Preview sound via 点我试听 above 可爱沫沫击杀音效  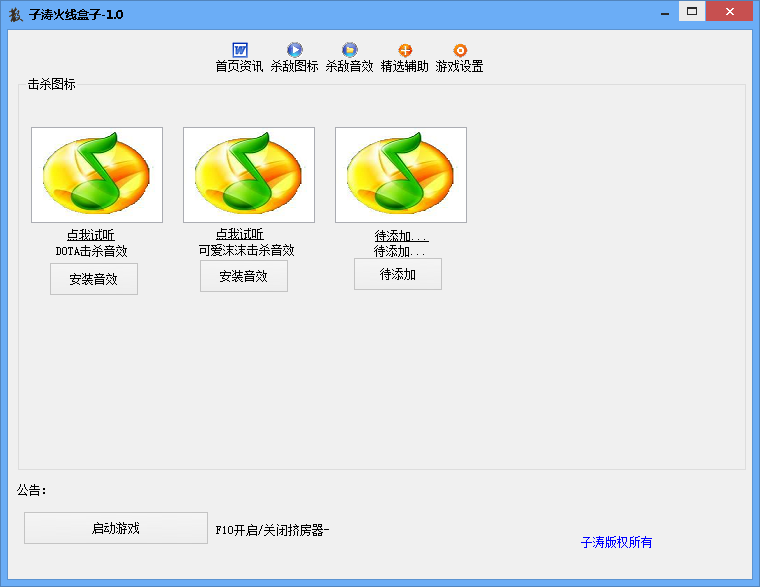pos(240,234)
